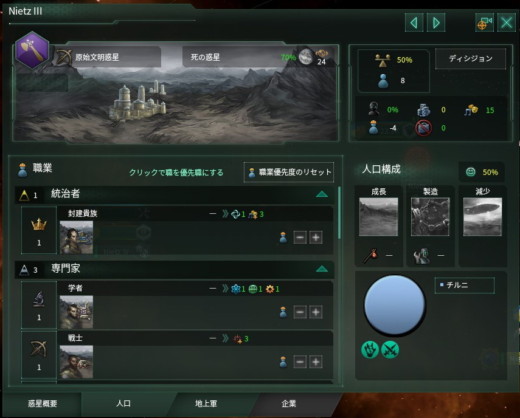Expand the 学者 job output details
The width and height of the screenshot is (520, 418).
pos(225,289)
